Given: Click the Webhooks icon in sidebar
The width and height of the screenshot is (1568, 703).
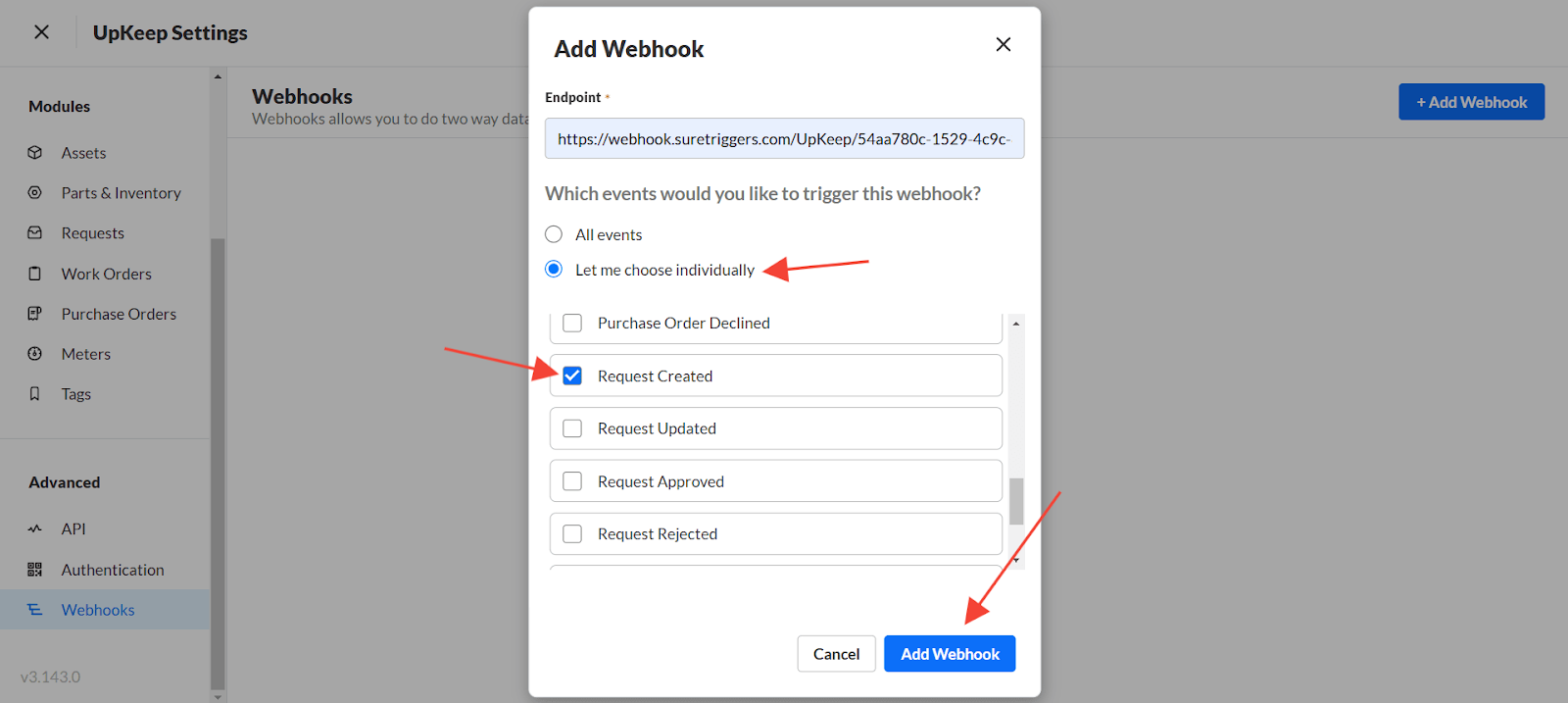Looking at the screenshot, I should (x=35, y=610).
